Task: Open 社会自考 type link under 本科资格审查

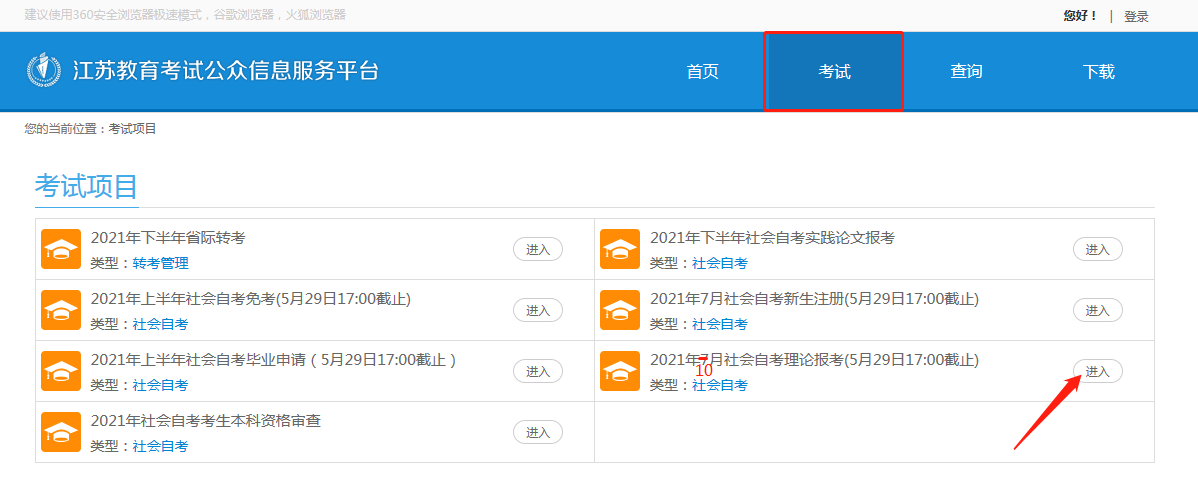Action: click(160, 447)
